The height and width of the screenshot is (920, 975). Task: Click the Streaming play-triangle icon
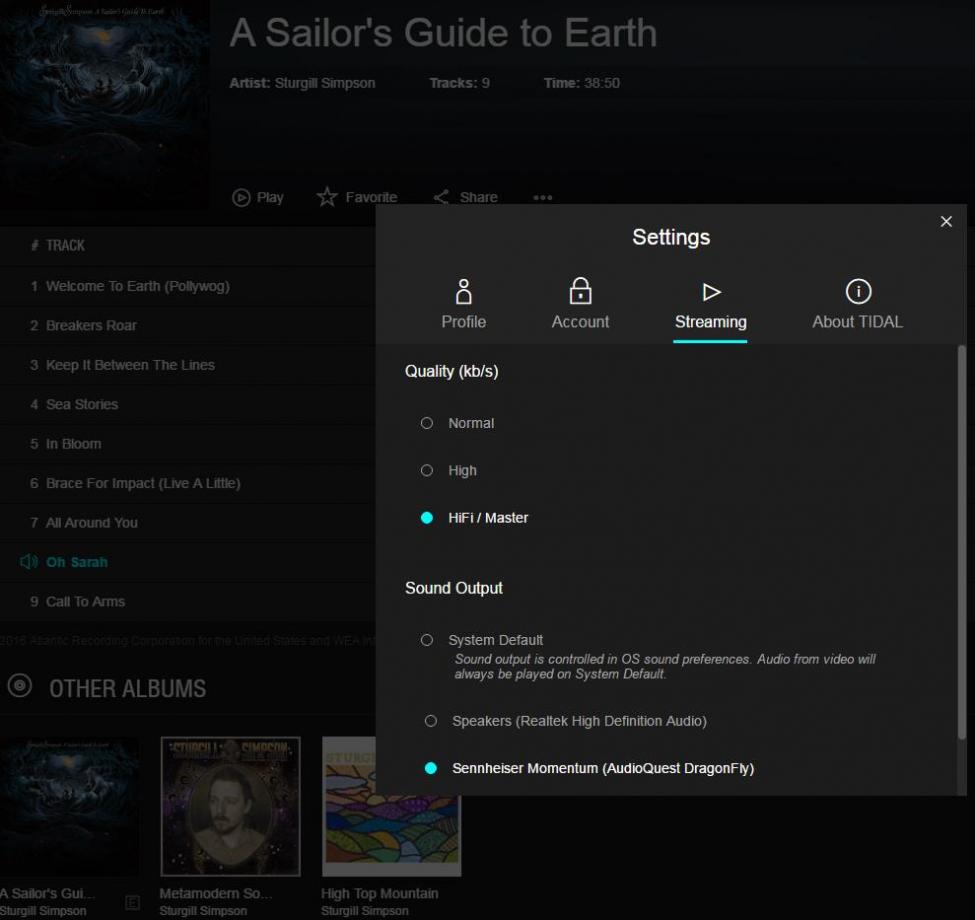711,292
